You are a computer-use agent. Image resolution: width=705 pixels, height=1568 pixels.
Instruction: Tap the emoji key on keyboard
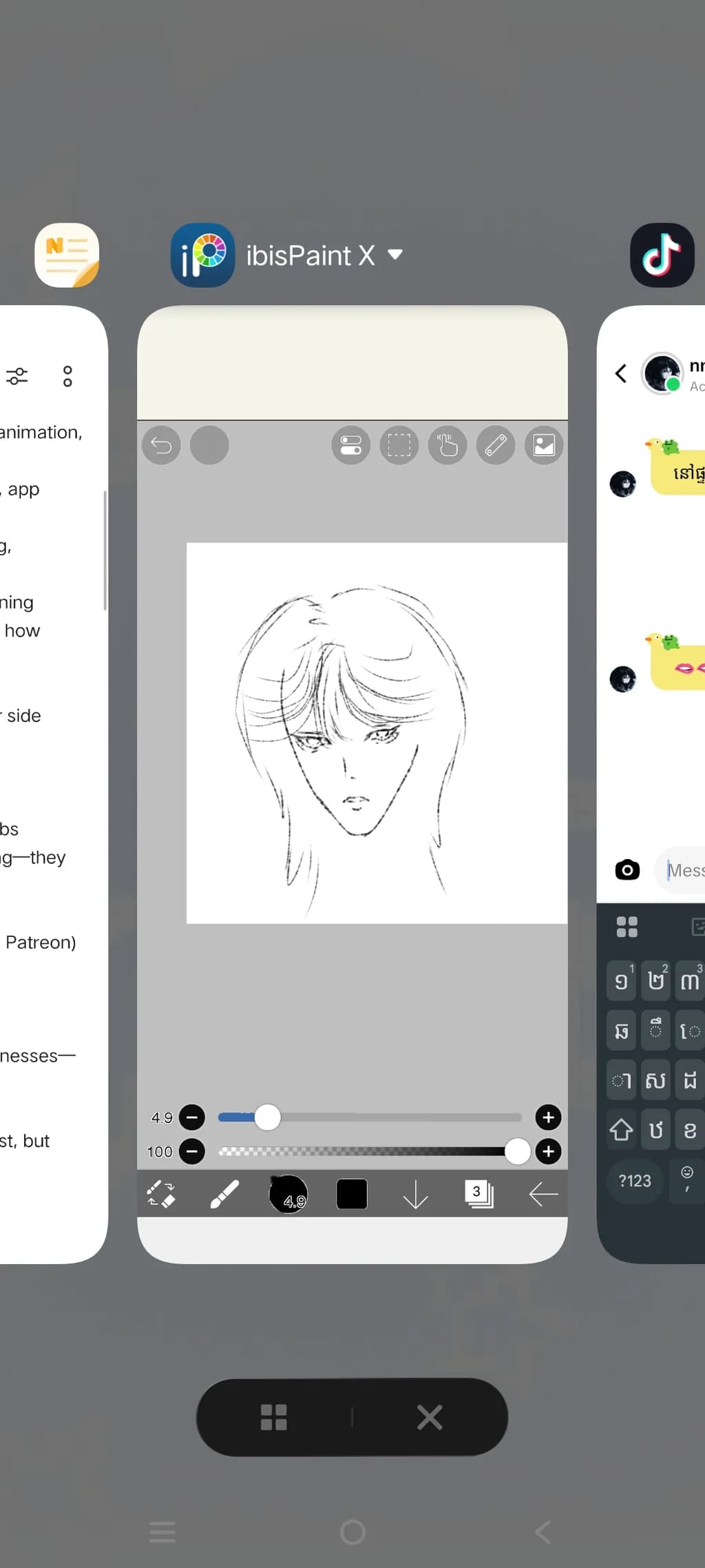coord(686,1180)
